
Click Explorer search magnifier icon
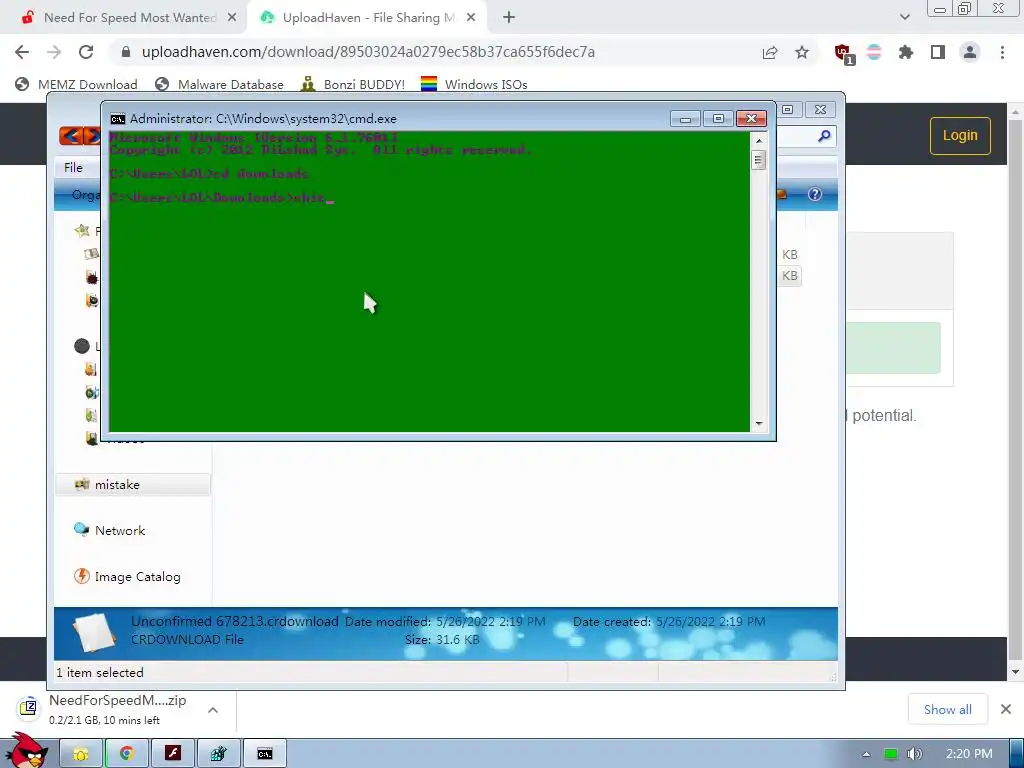click(824, 136)
